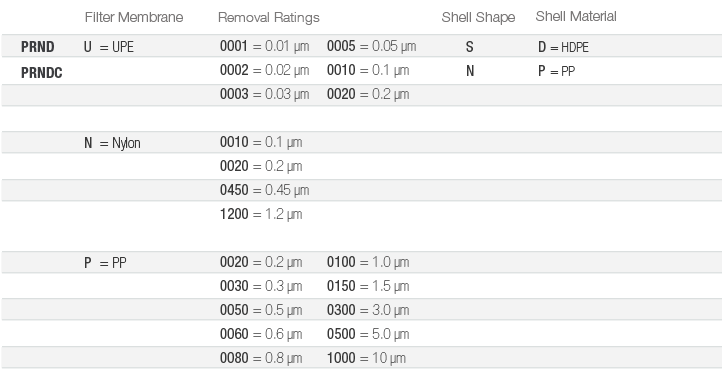Select the 0005 = 0.05 µm rating
722x381 pixels.
[x=372, y=46]
